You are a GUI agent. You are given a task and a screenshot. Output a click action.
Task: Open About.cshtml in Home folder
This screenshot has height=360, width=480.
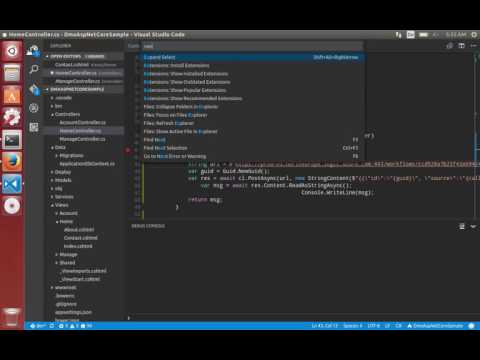point(79,230)
